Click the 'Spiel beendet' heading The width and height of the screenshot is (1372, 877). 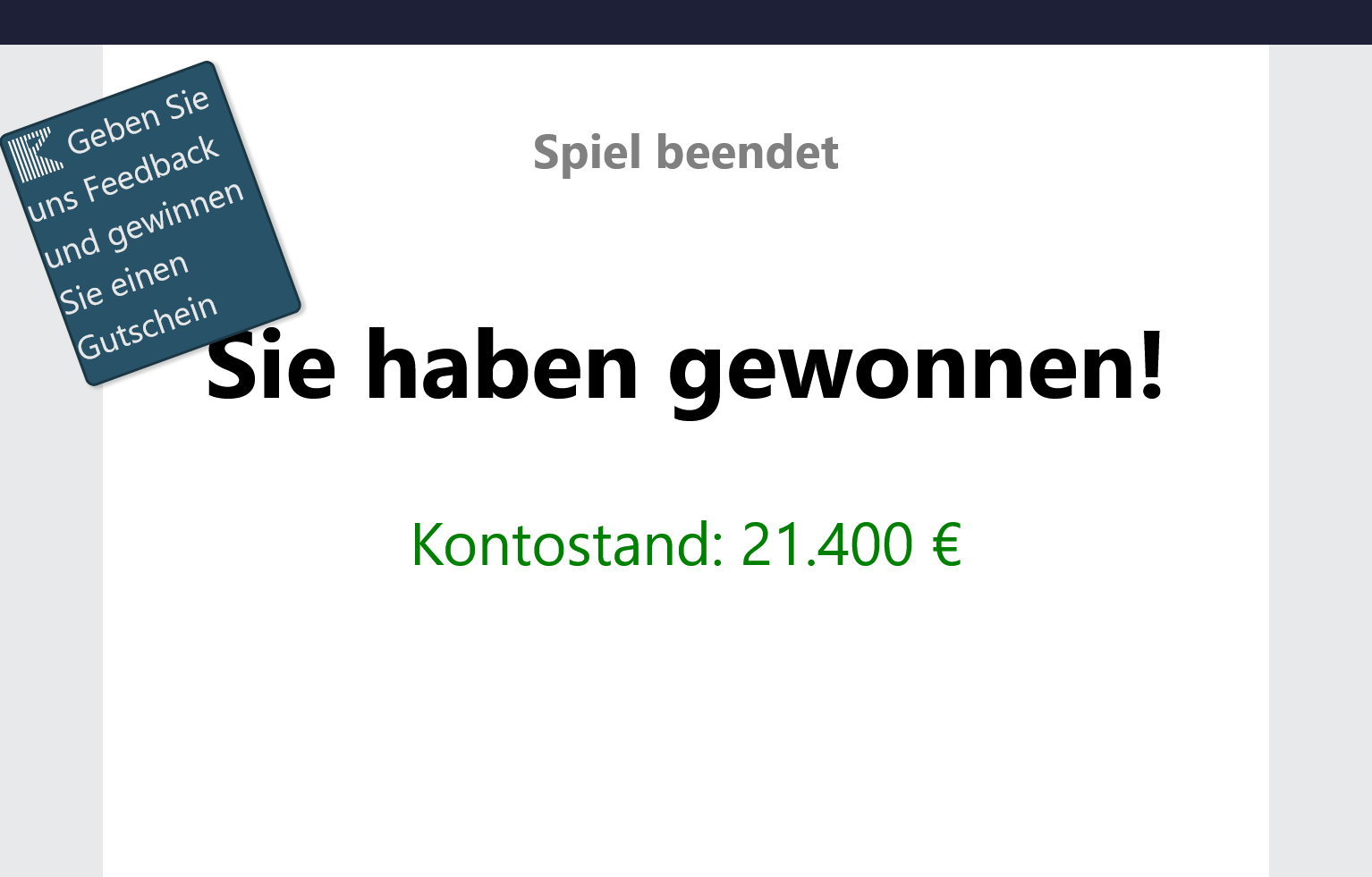tap(686, 152)
